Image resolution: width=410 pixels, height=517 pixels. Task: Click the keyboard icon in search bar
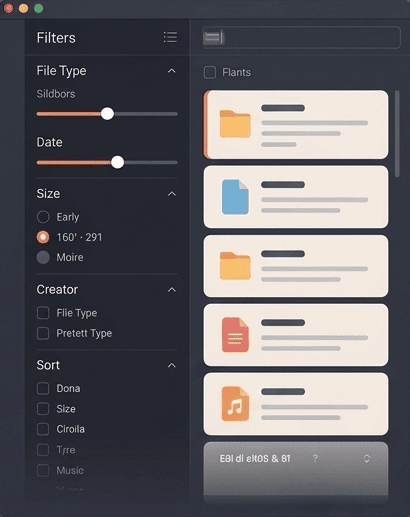pyautogui.click(x=213, y=37)
